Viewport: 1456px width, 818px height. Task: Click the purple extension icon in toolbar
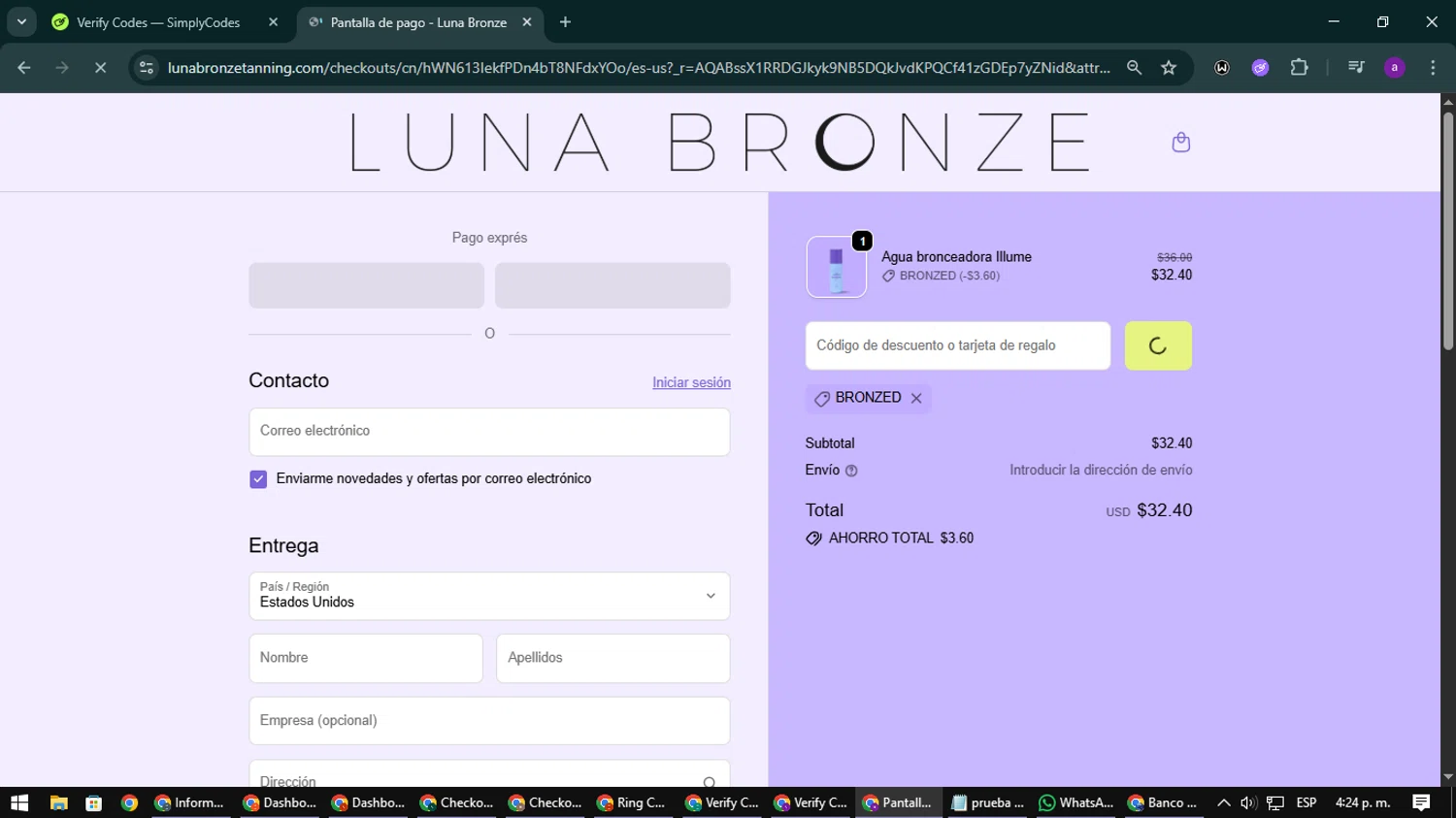1260,67
